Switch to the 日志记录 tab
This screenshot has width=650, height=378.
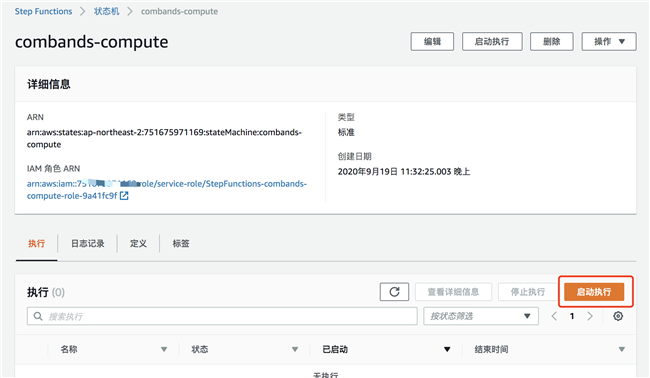click(87, 243)
